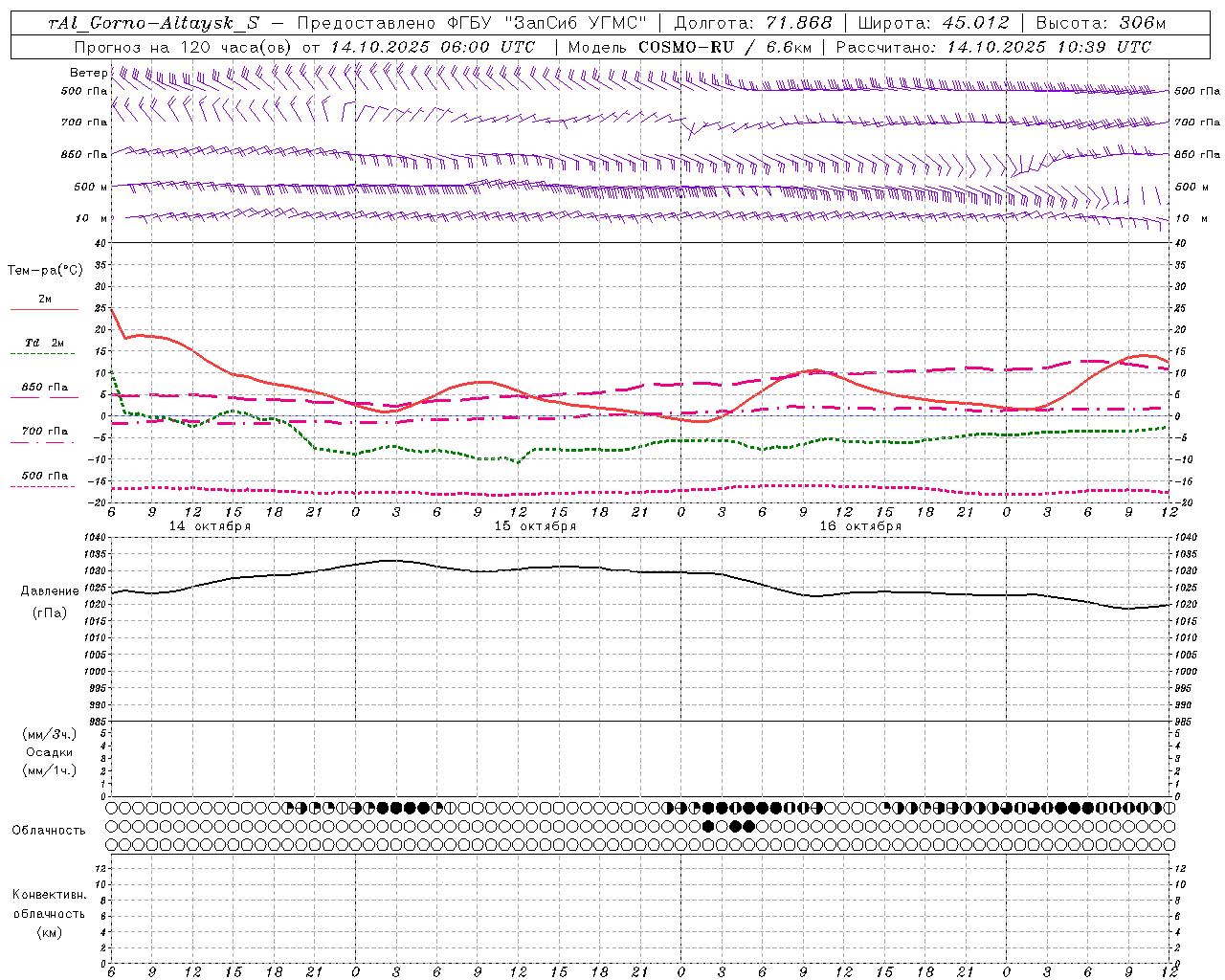Click the Тем-ра(°C) axis title
This screenshot has width=1225, height=980.
coord(45,271)
